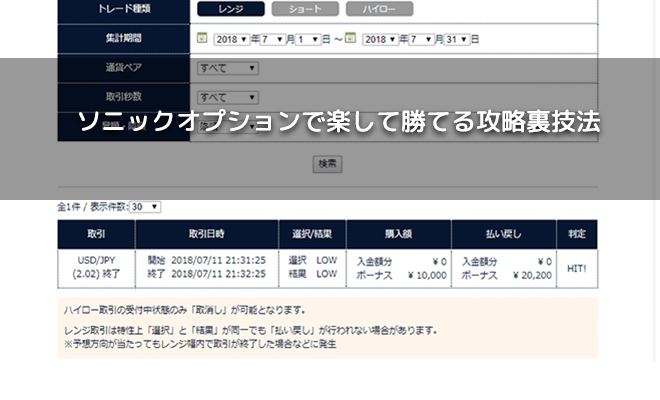Click the USD/JPY trade cell
Screen dimensions: 660x400
pos(96,267)
